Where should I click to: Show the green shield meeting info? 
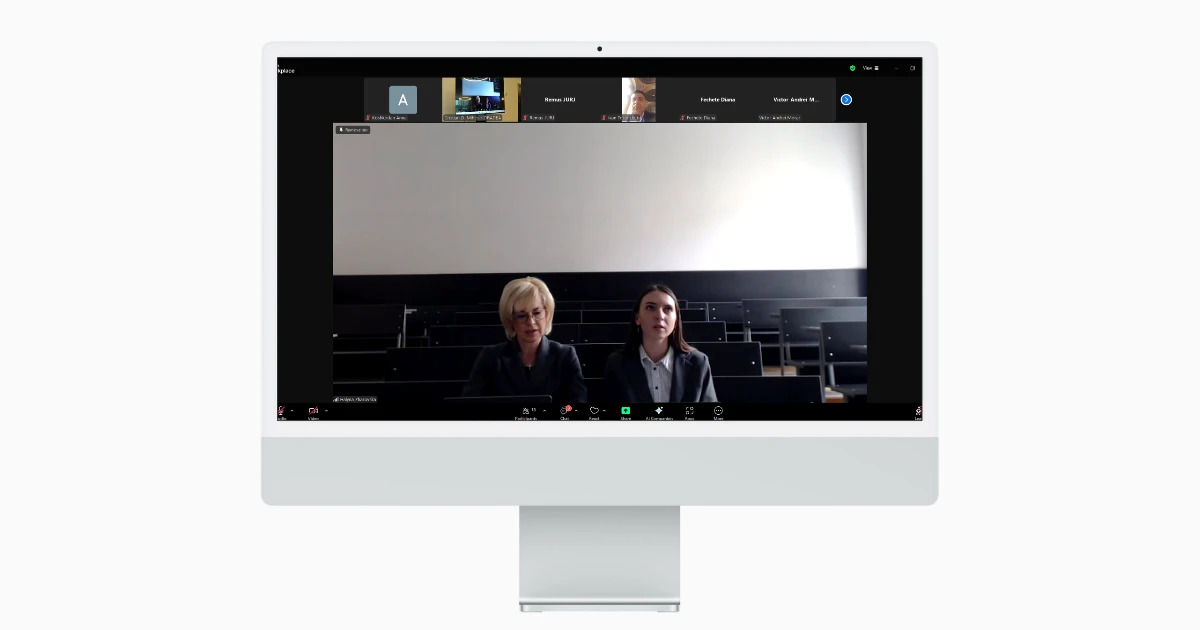852,68
